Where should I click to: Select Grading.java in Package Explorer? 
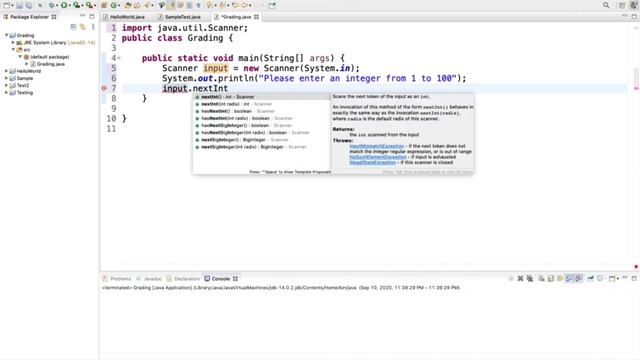(x=51, y=64)
